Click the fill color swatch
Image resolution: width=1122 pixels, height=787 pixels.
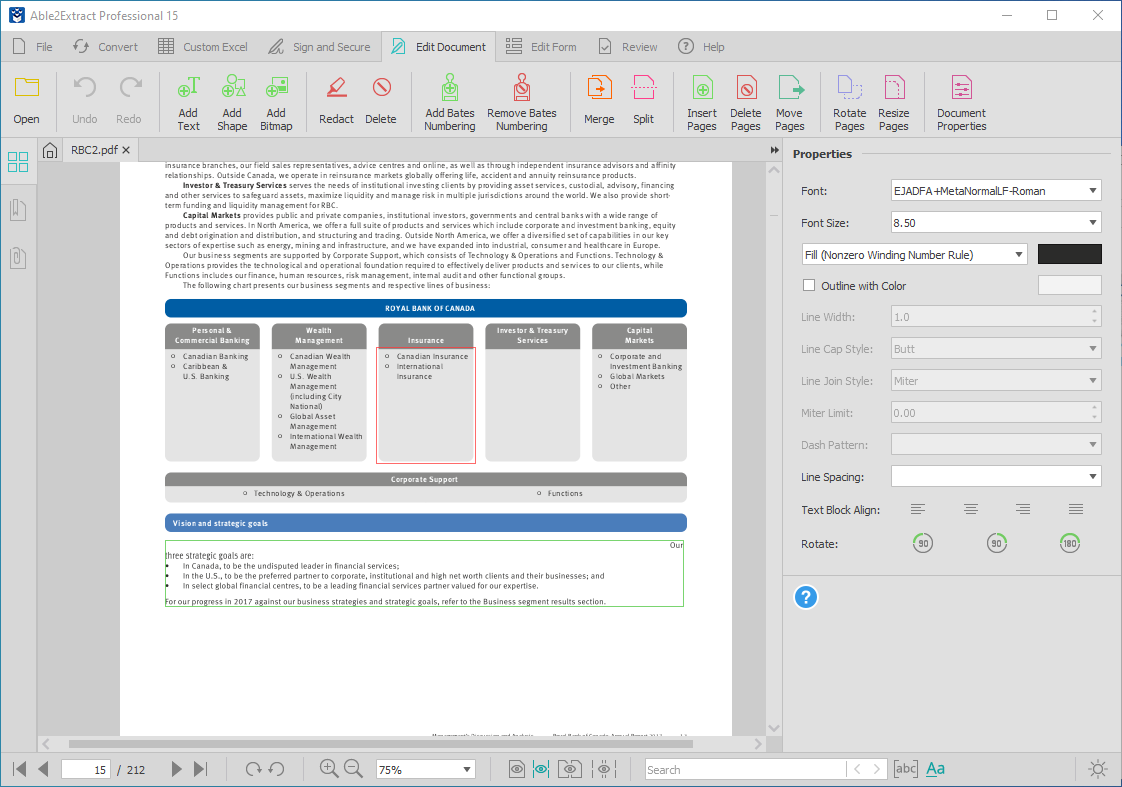click(1069, 254)
